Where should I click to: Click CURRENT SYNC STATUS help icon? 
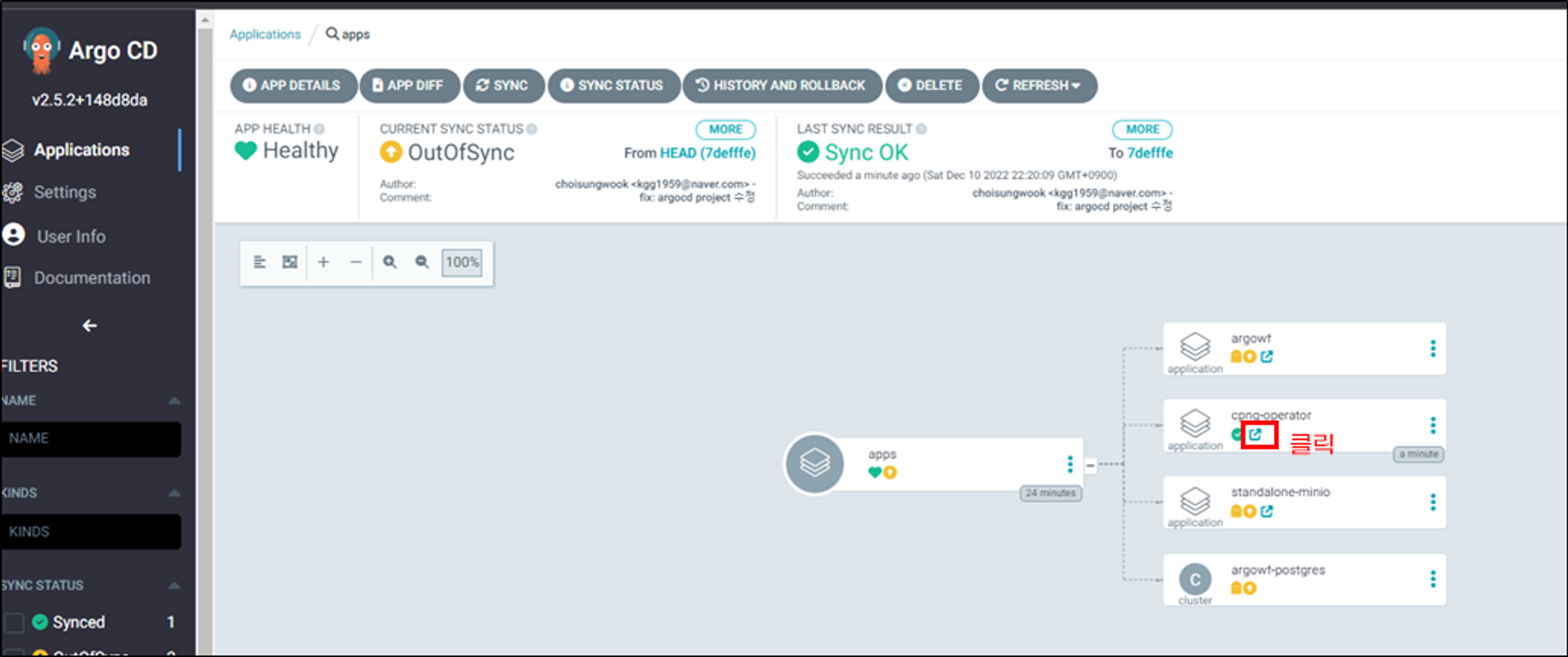point(532,129)
